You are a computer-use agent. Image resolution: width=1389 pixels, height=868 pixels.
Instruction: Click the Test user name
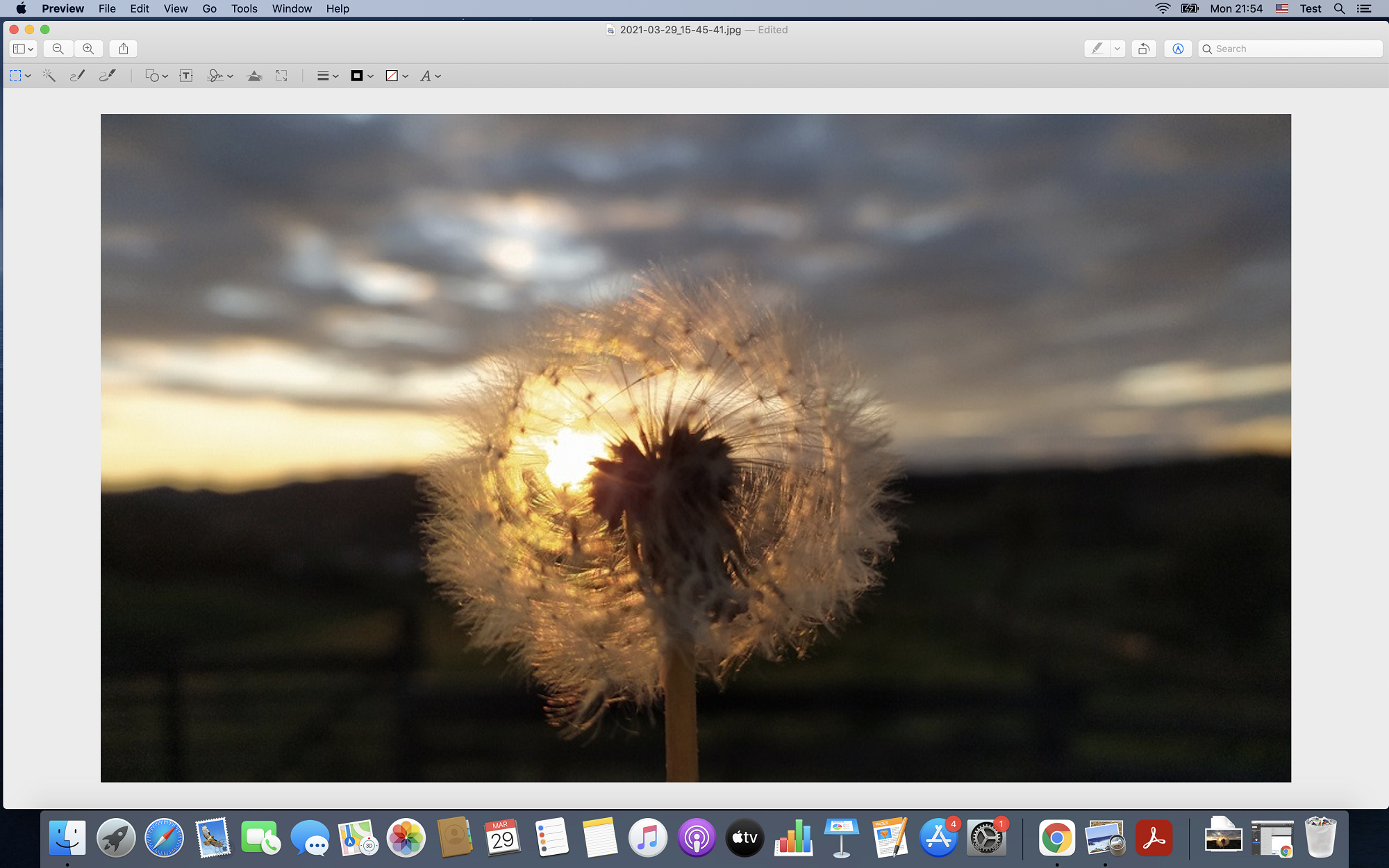[x=1311, y=8]
